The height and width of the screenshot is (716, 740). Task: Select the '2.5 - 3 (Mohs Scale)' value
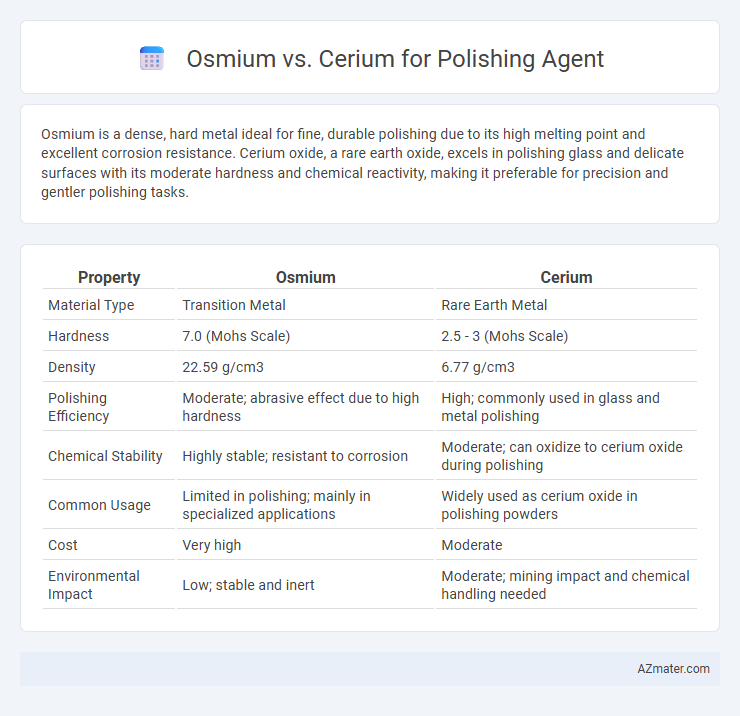click(x=505, y=336)
